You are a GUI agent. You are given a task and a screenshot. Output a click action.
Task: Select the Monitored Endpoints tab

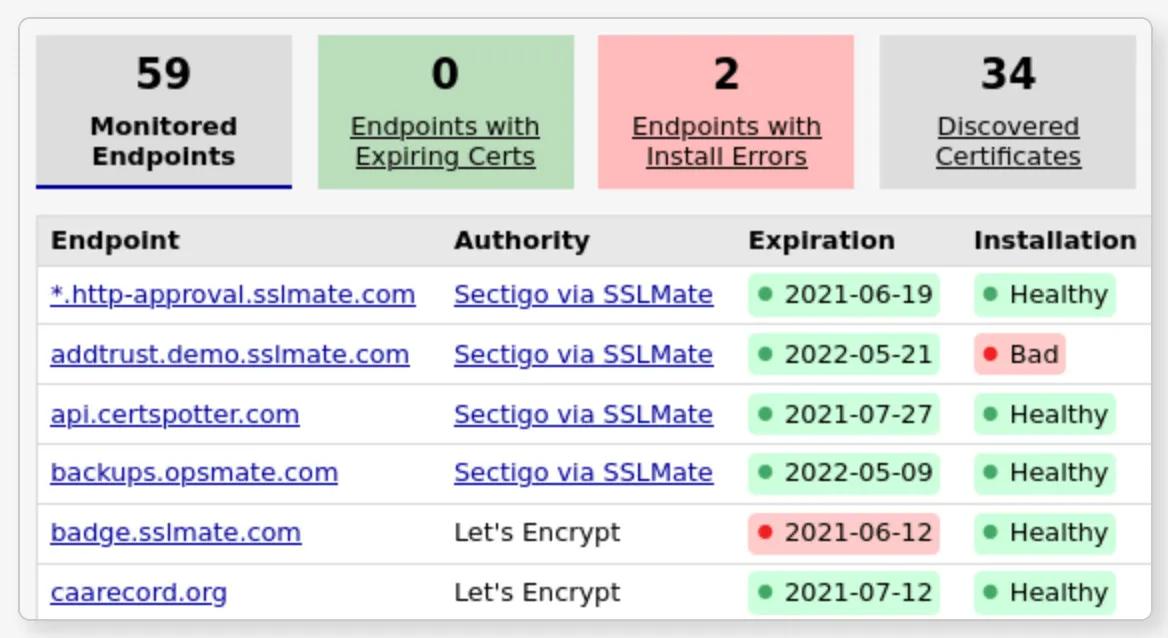164,112
